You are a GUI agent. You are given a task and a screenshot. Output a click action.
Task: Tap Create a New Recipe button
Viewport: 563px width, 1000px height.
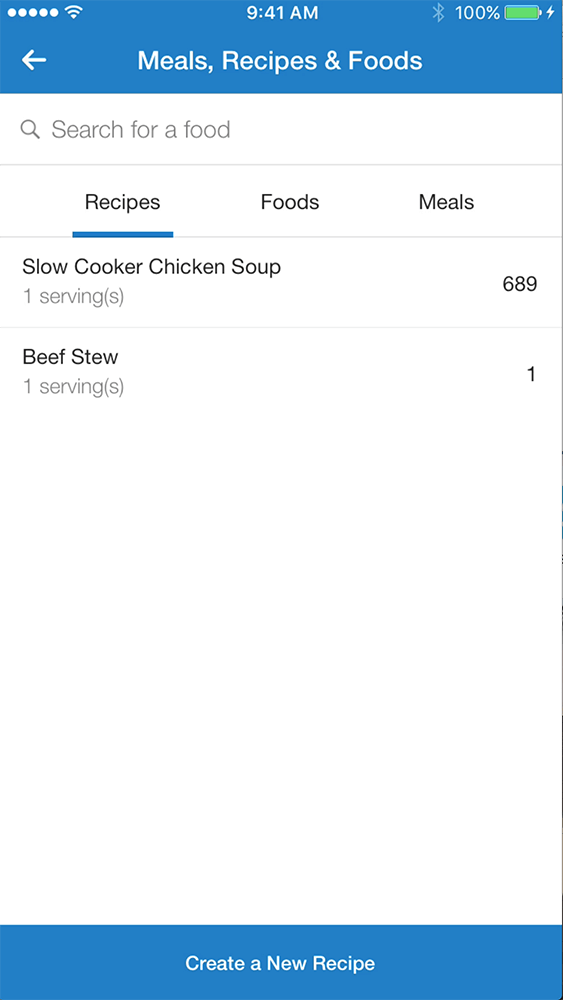coord(281,962)
